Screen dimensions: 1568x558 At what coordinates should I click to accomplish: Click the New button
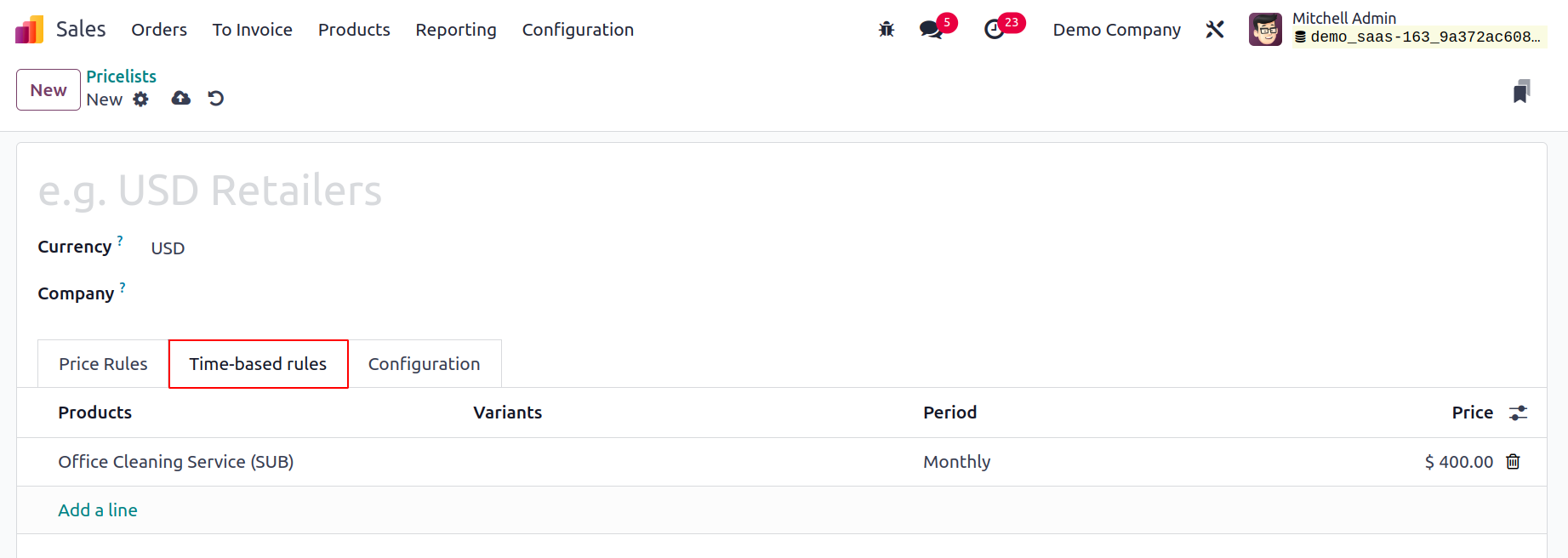coord(48,90)
